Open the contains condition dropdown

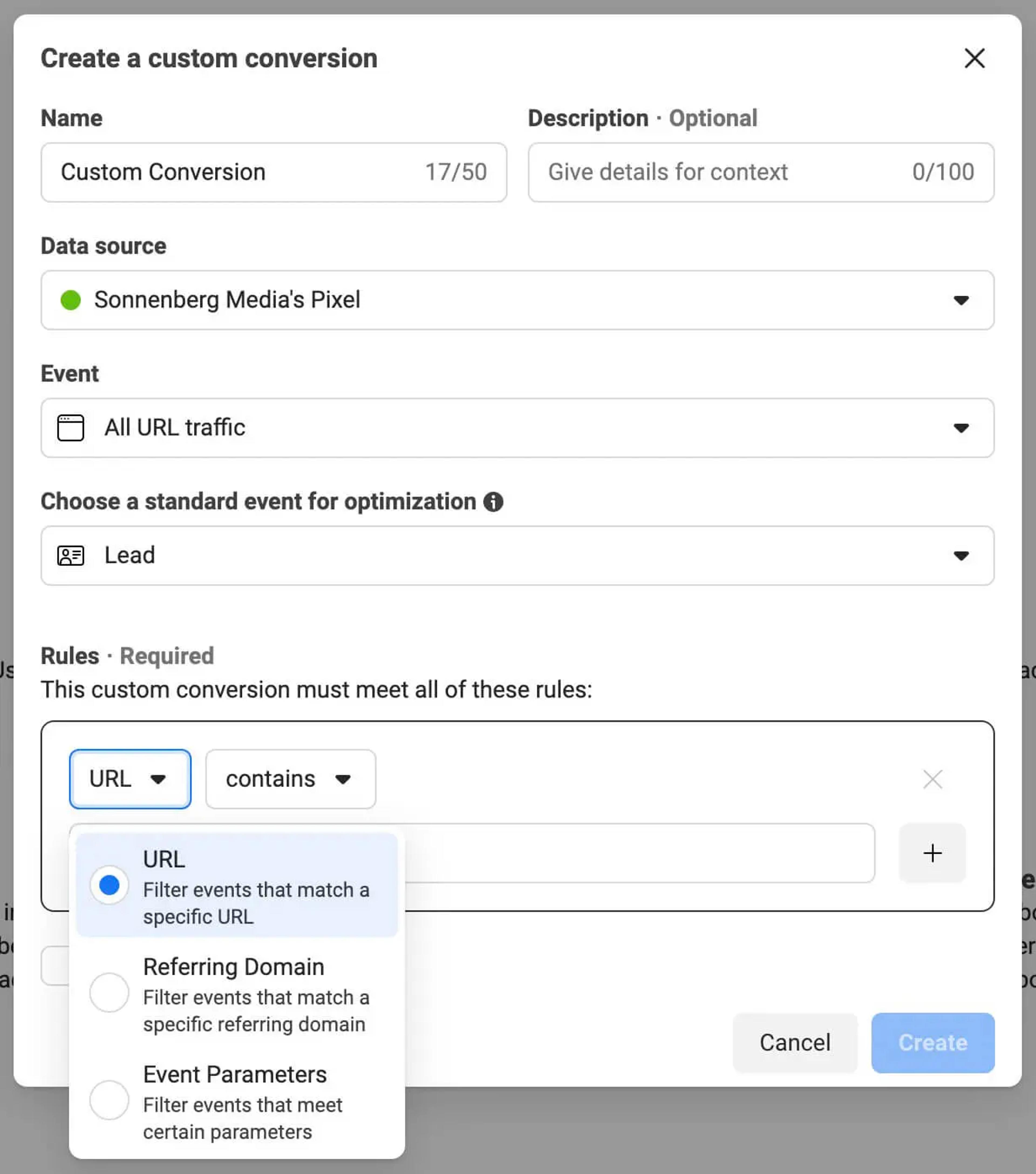[291, 780]
